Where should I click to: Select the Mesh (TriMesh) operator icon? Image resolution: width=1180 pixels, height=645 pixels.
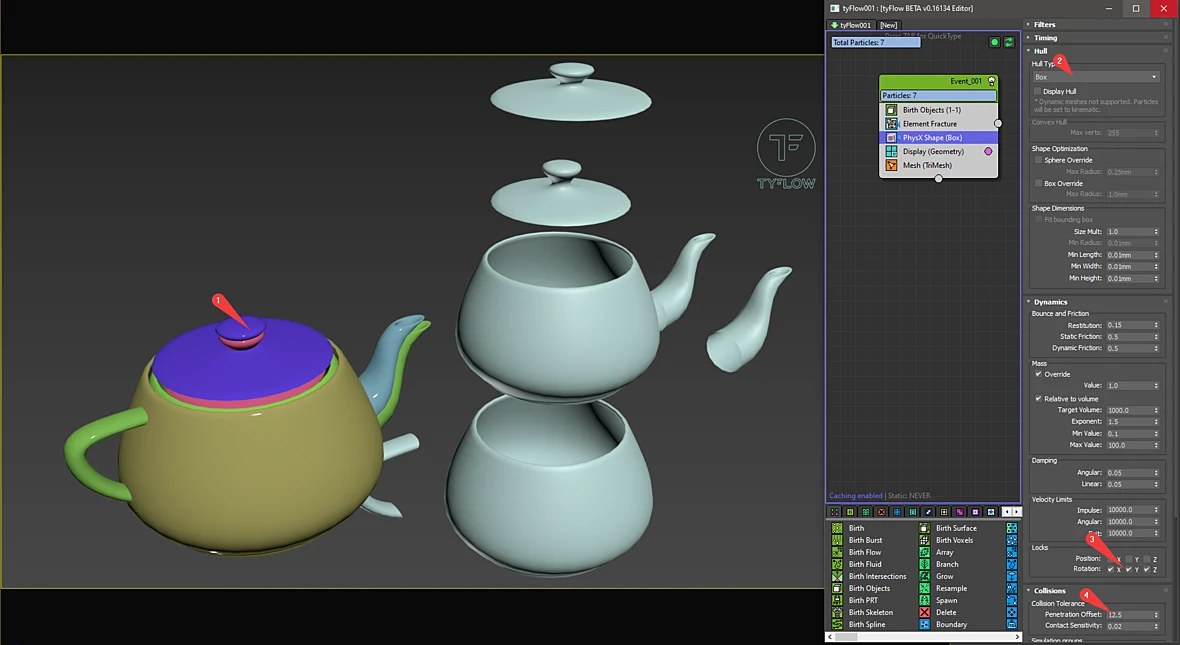point(891,165)
